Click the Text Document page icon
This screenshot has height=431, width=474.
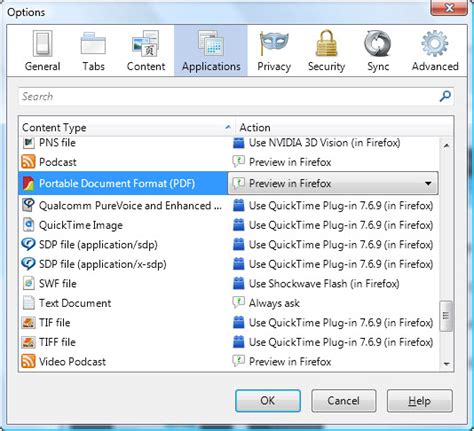28,303
